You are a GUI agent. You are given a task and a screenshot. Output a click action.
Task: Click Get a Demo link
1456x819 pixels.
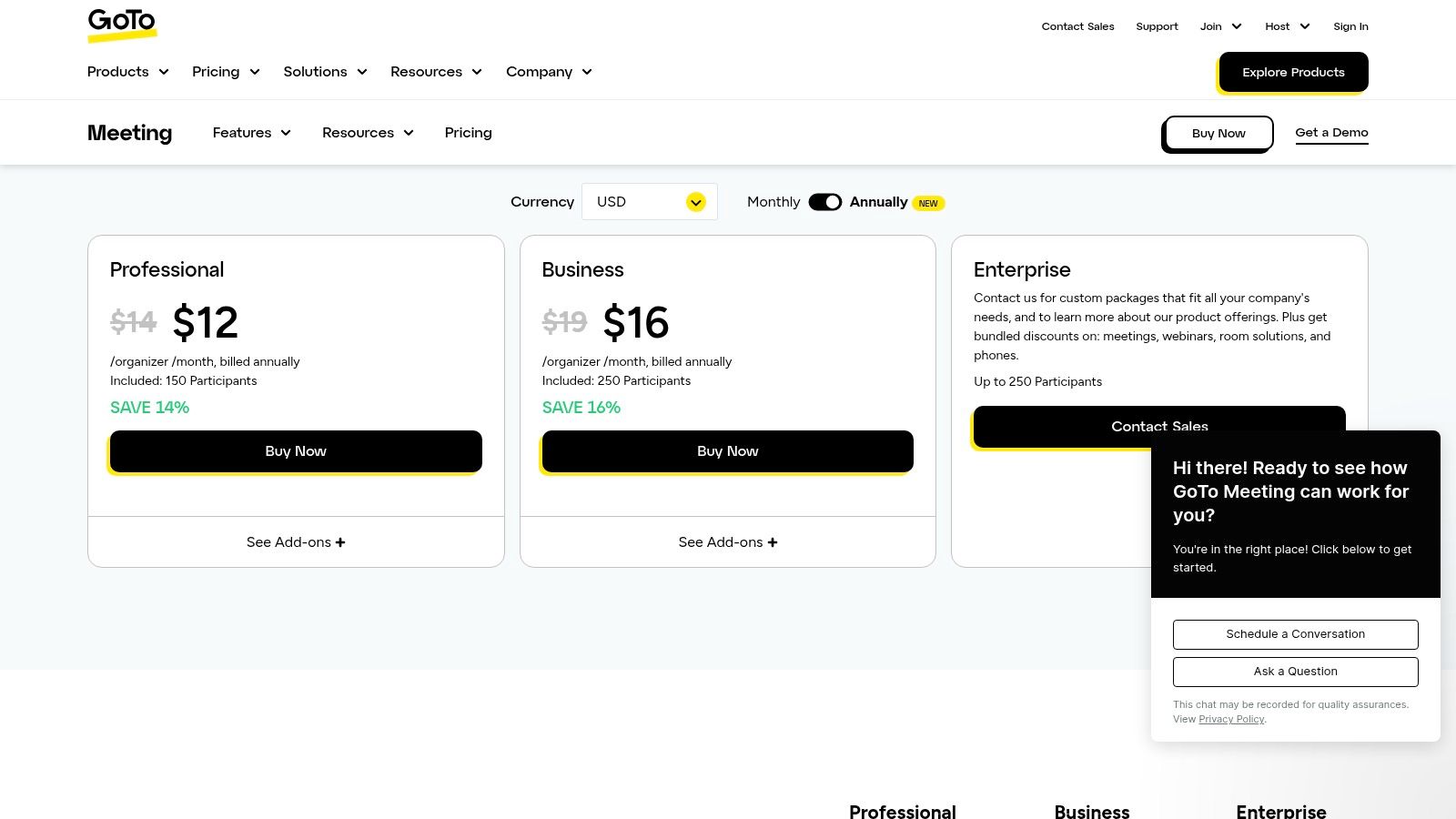[1331, 132]
